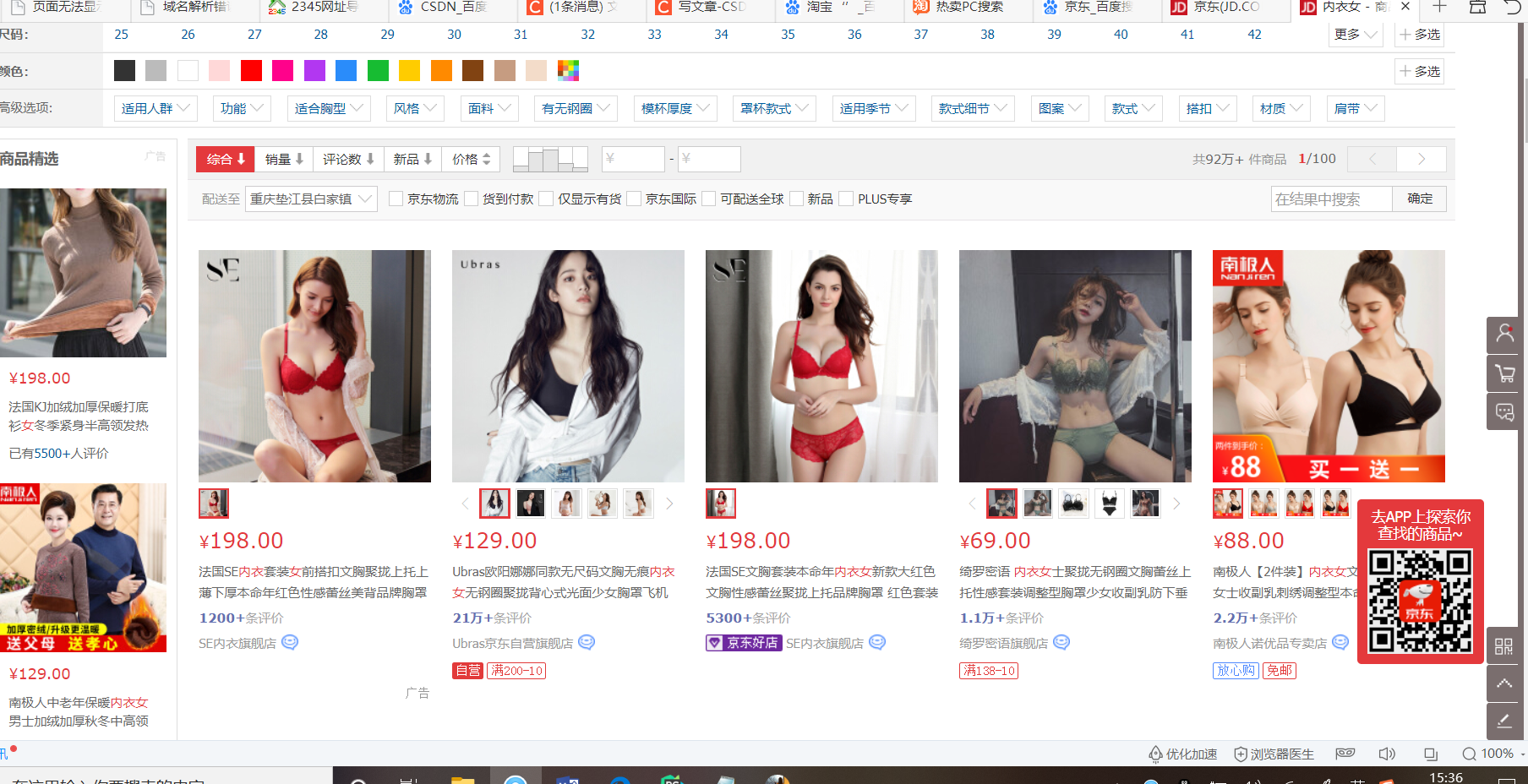Image resolution: width=1528 pixels, height=784 pixels.
Task: Click 多选 button in color row
Action: (x=1420, y=72)
